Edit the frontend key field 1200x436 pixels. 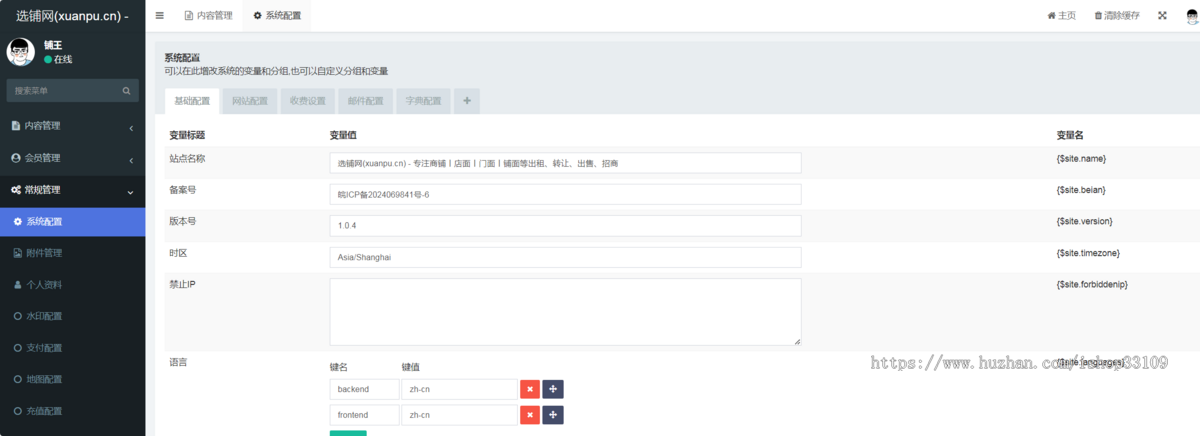pos(364,415)
